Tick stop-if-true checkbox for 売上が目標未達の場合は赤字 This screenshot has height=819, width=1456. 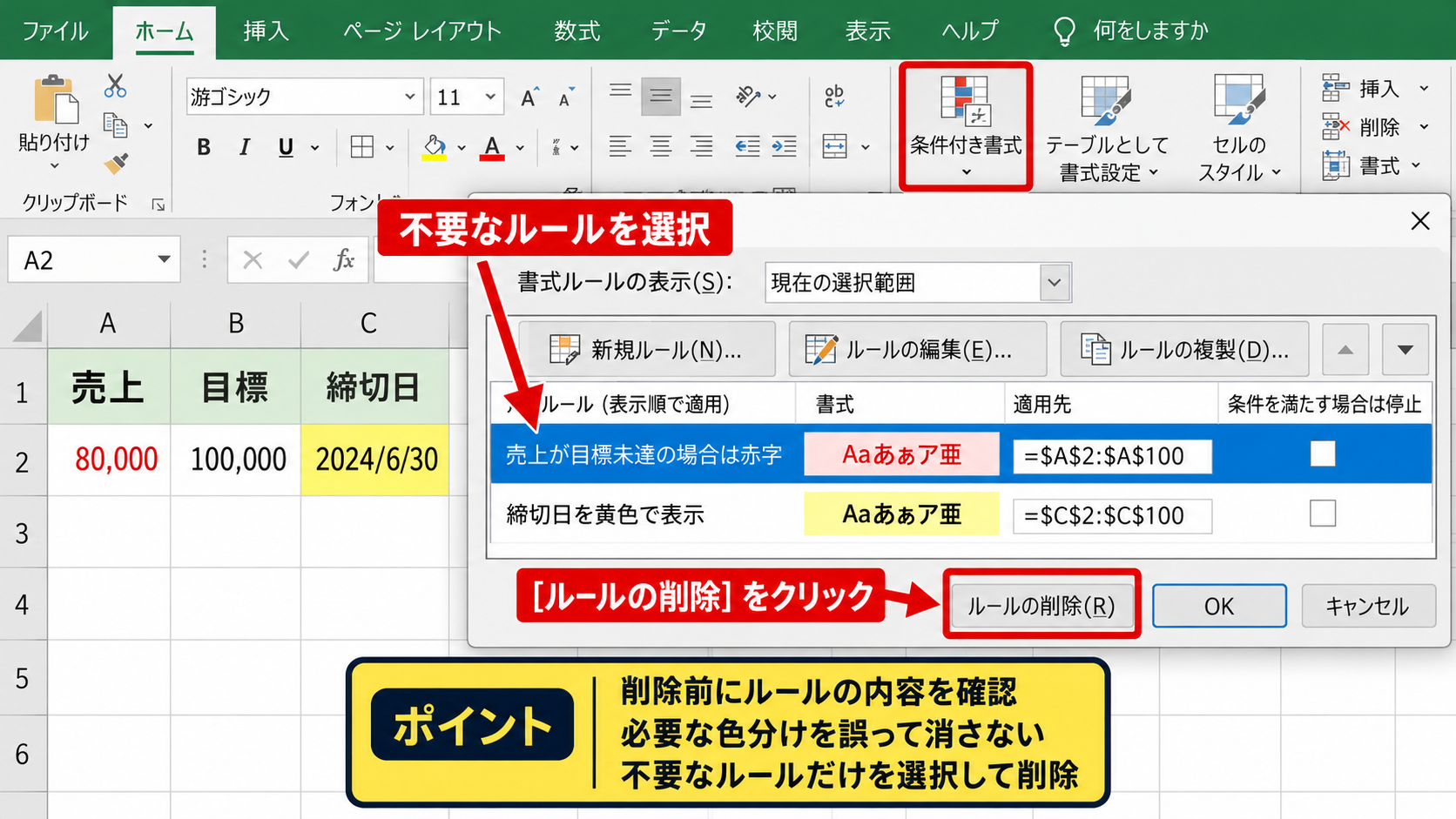coord(1322,453)
